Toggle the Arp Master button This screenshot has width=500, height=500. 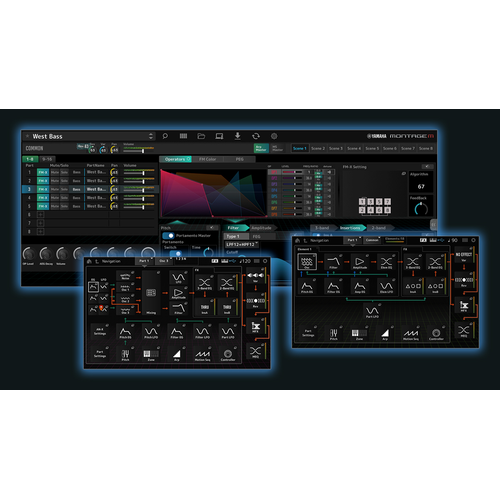[261, 148]
